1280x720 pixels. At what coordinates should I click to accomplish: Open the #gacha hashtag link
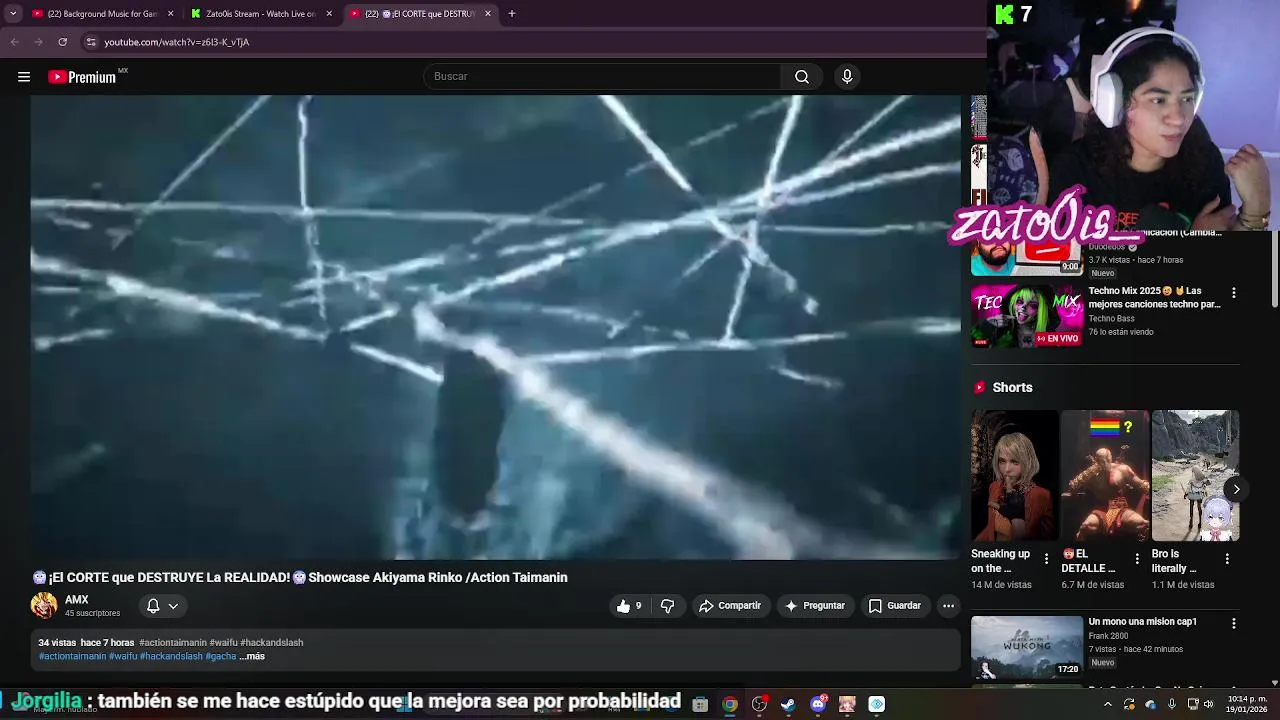pyautogui.click(x=221, y=656)
